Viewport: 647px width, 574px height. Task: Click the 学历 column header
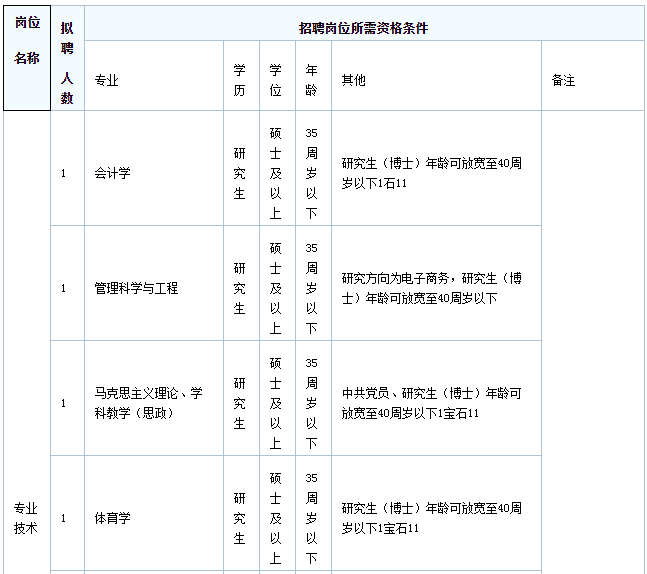pos(240,80)
